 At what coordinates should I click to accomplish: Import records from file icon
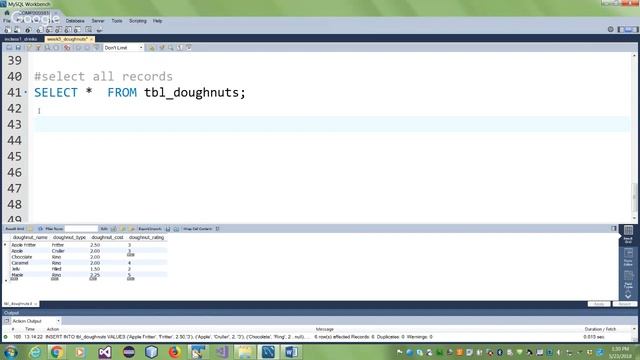(176, 229)
